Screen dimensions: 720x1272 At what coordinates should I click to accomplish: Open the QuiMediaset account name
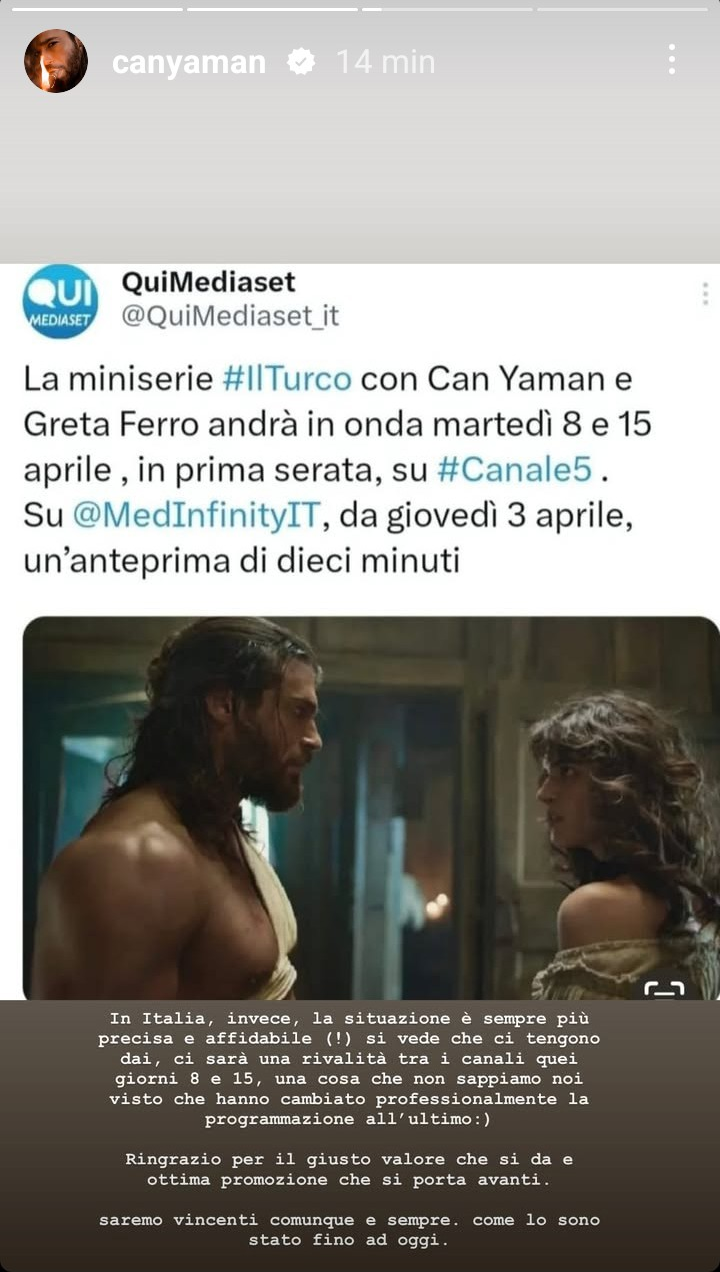point(208,282)
